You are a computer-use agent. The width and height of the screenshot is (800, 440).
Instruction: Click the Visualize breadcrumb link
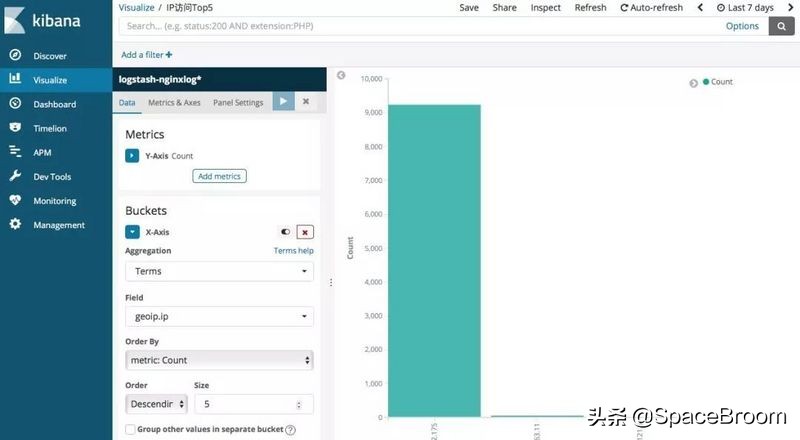click(136, 8)
